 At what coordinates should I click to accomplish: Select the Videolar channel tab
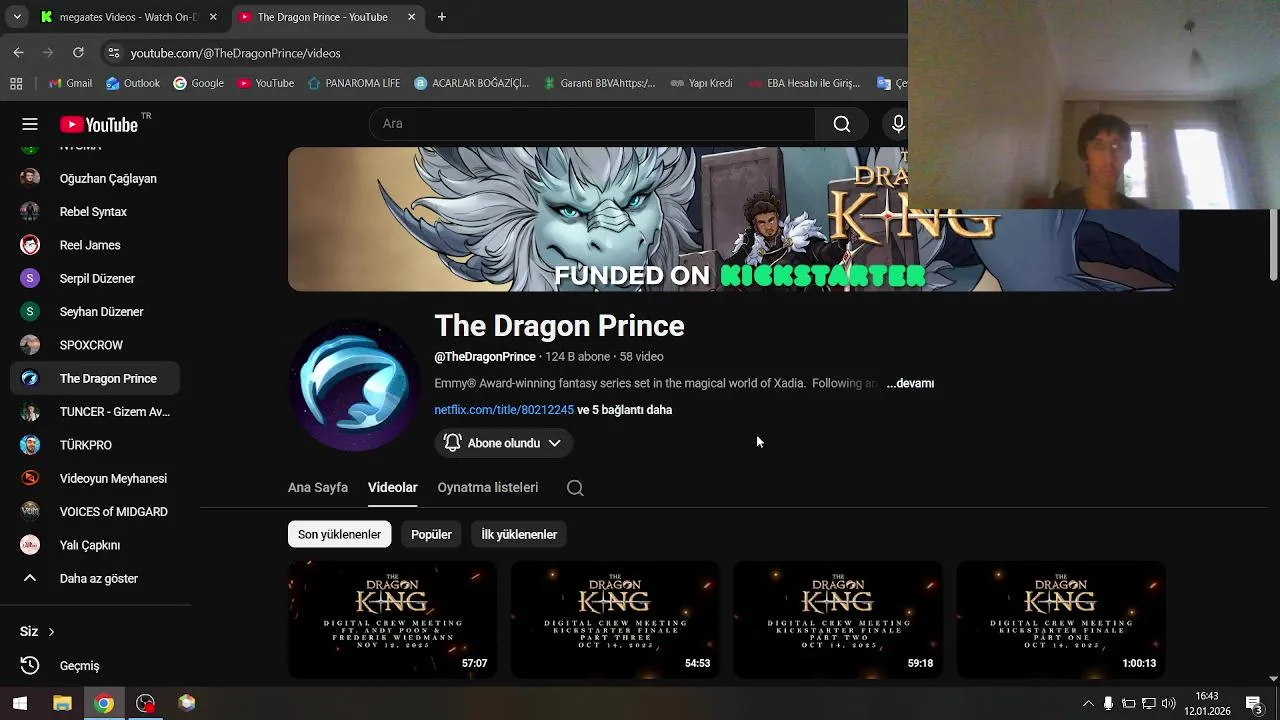[392, 487]
